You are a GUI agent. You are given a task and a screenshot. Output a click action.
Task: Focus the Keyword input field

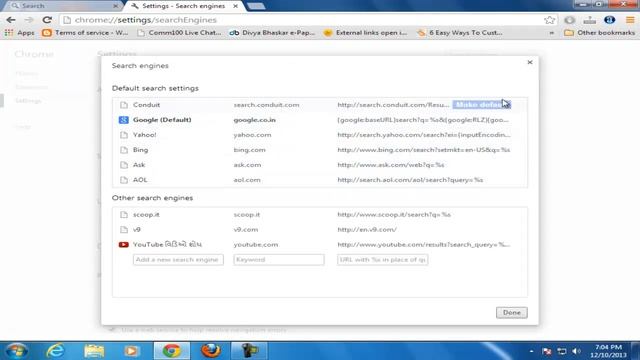click(279, 260)
